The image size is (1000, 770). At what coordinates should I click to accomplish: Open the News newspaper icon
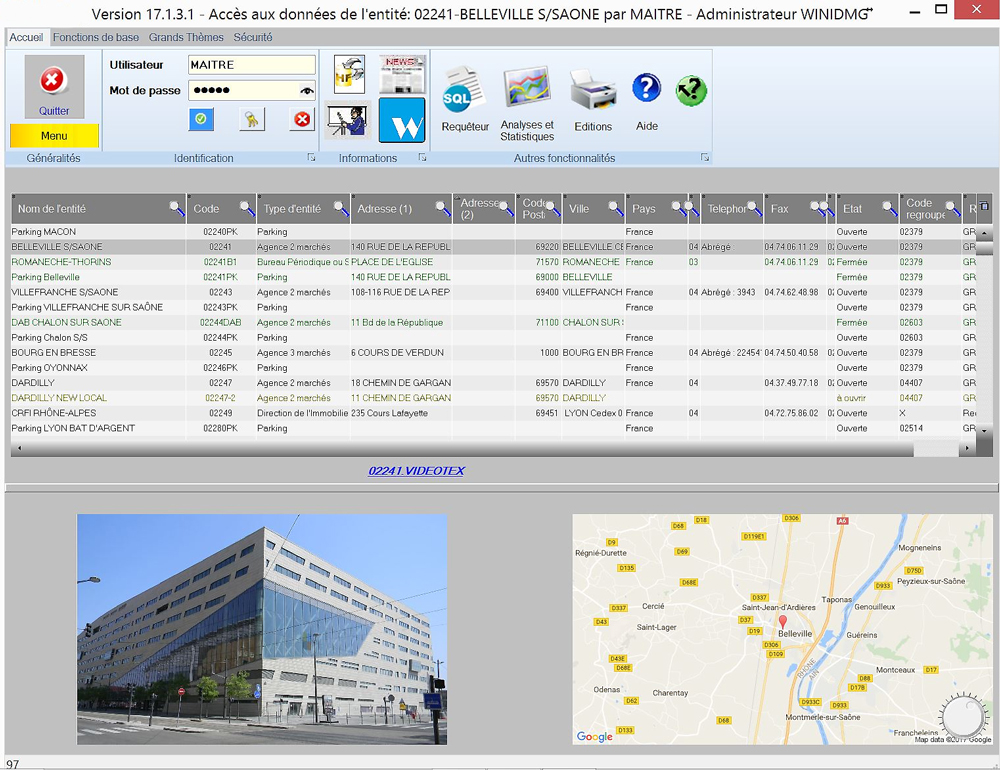click(402, 74)
